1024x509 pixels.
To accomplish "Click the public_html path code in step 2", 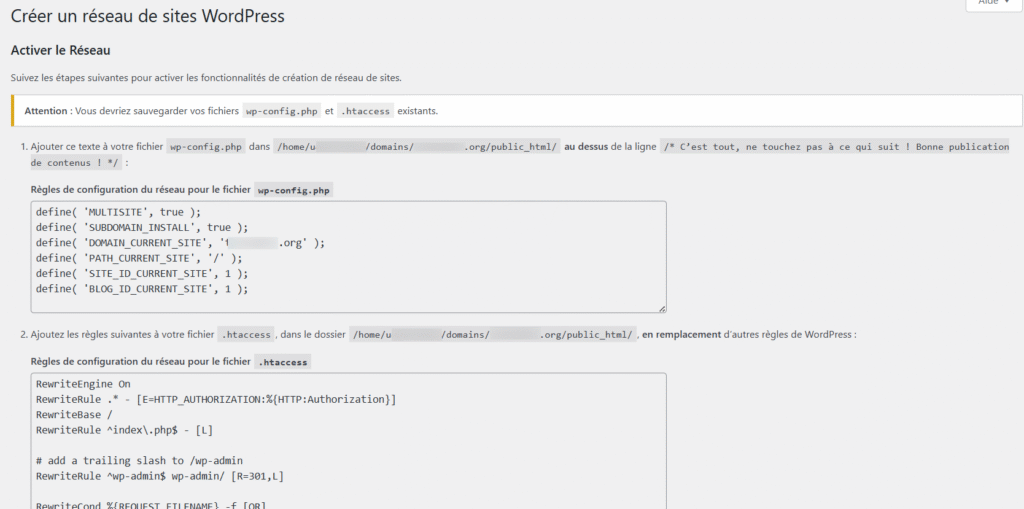I will coord(492,335).
